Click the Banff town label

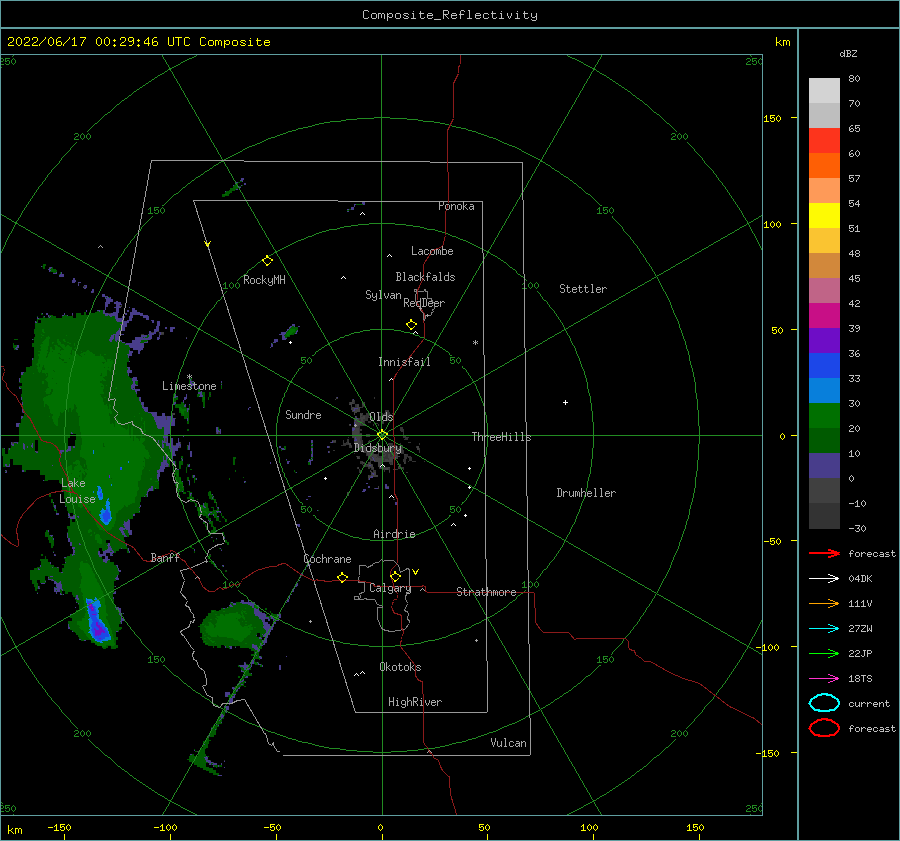[x=165, y=557]
